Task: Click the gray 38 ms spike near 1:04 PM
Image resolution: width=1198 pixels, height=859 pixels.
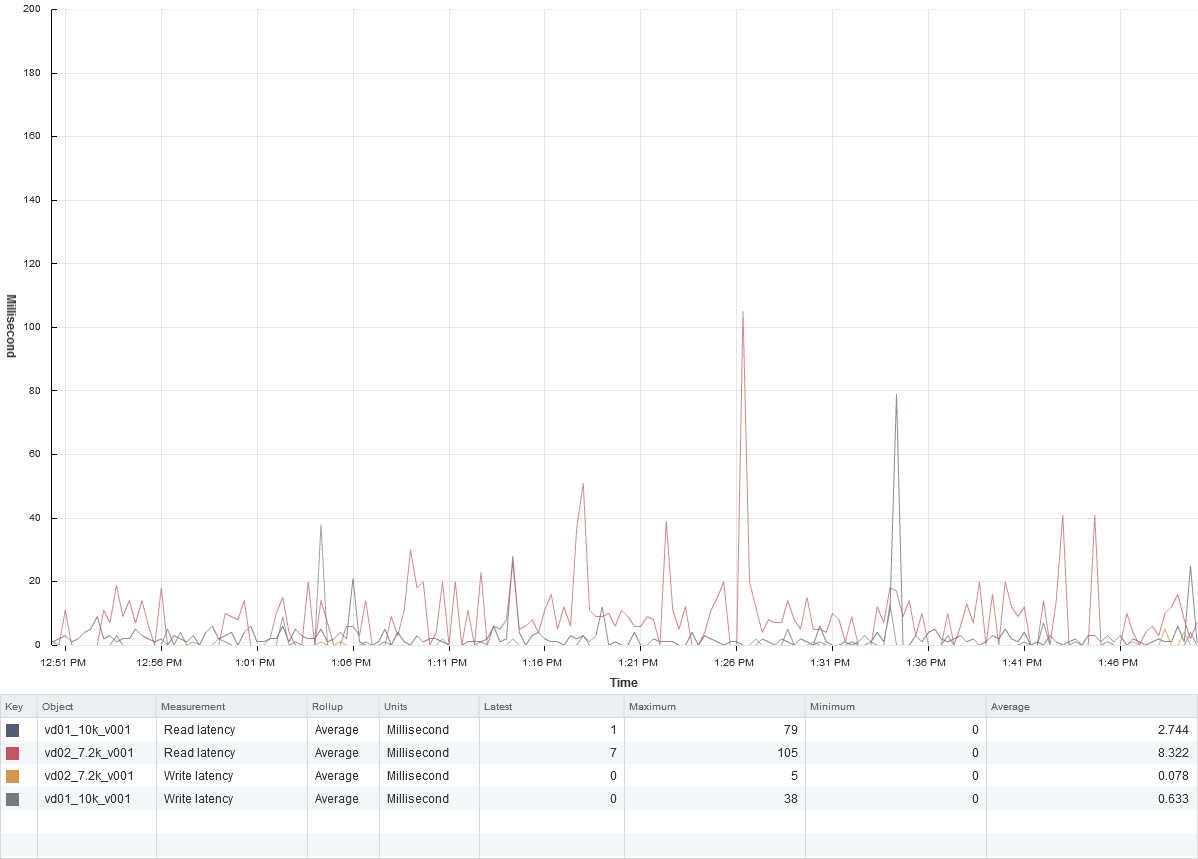Action: (x=321, y=525)
